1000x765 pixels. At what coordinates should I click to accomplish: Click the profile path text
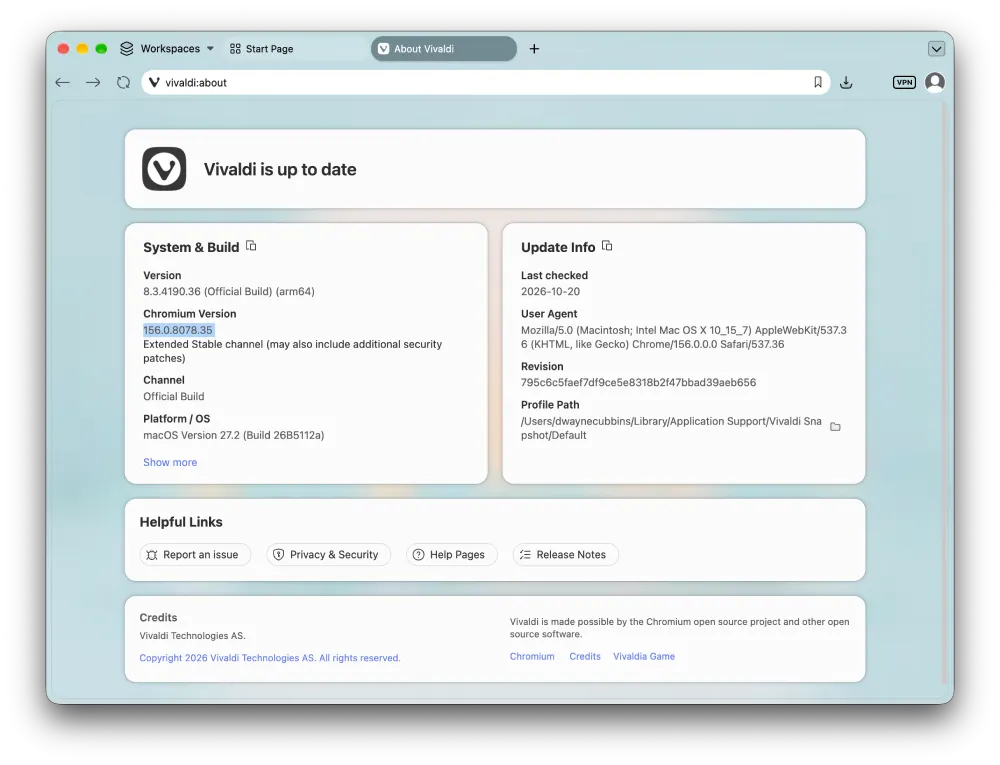[671, 428]
